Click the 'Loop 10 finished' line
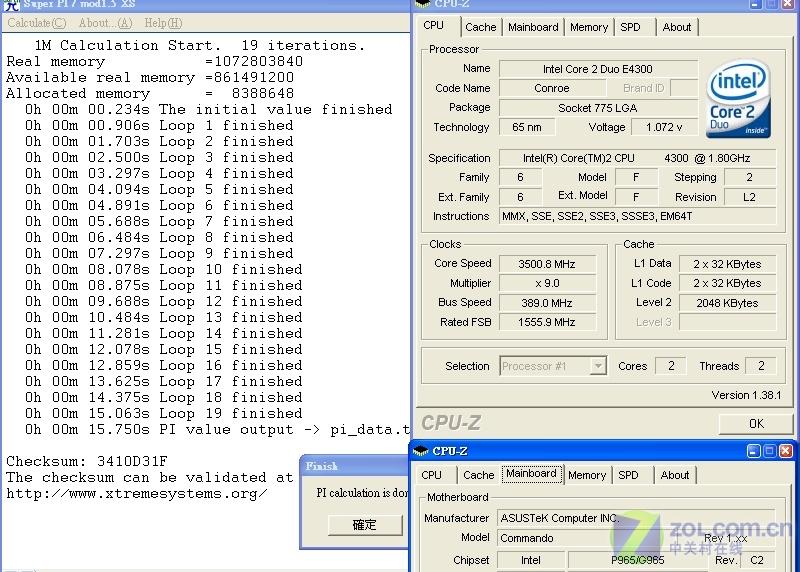This screenshot has height=572, width=800. point(164,269)
